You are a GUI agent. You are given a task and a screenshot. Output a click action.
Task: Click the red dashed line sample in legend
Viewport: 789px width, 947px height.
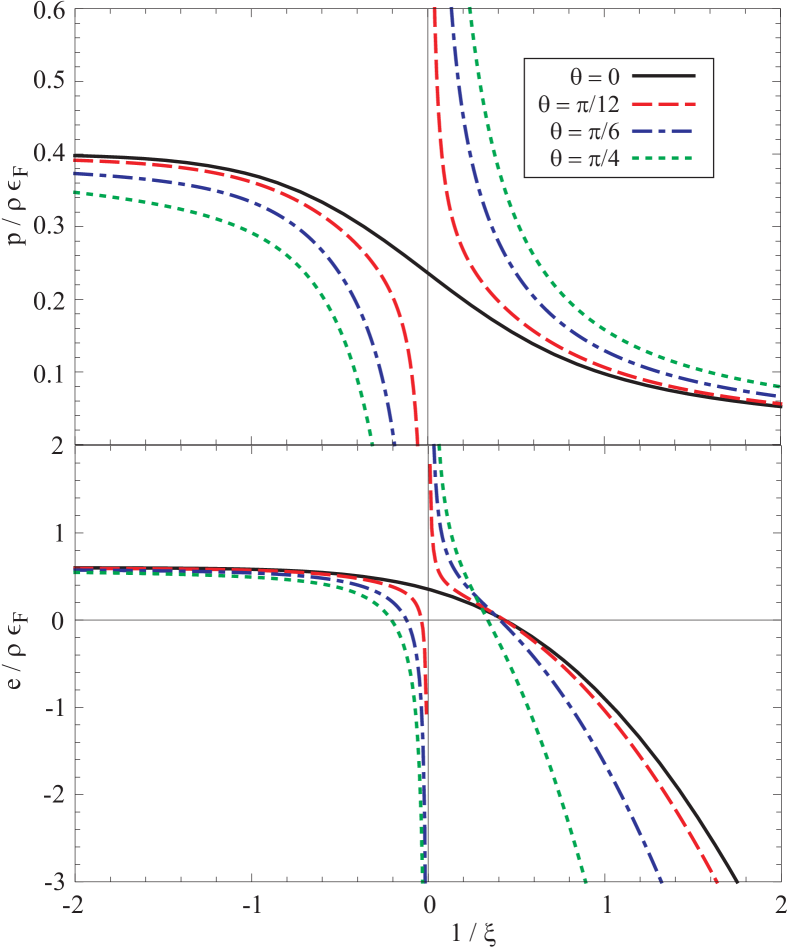(x=663, y=104)
